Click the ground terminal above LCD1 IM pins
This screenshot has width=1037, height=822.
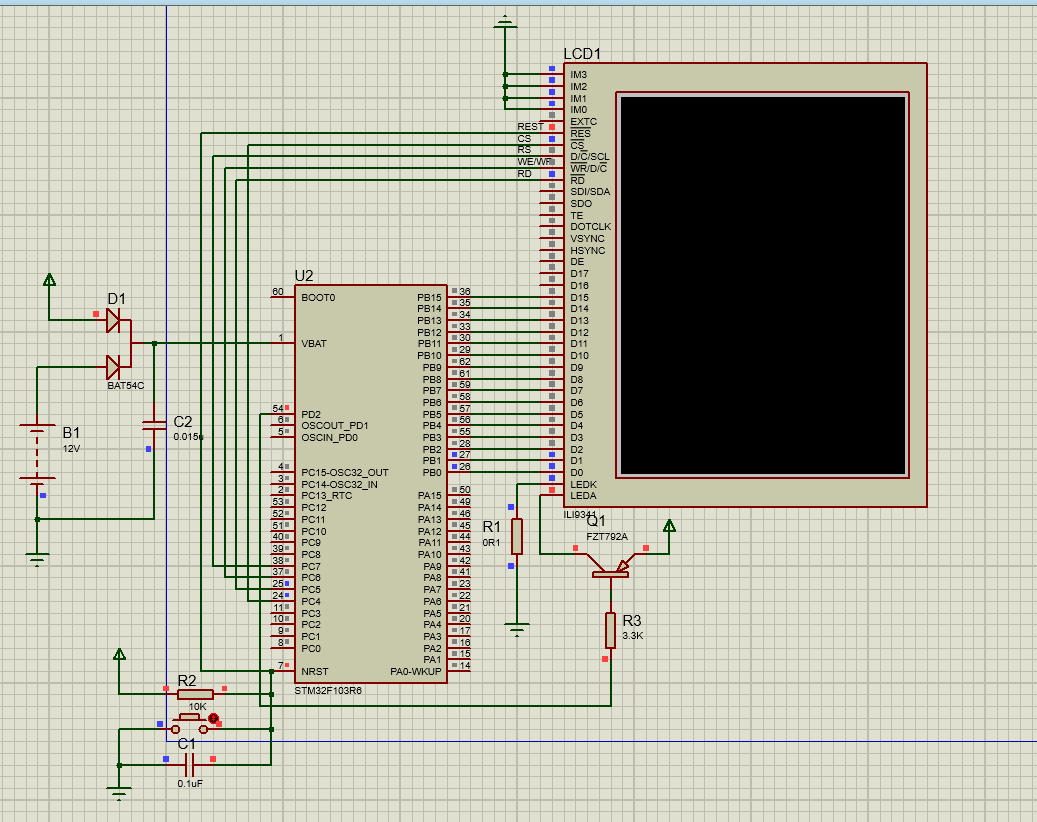click(x=505, y=22)
